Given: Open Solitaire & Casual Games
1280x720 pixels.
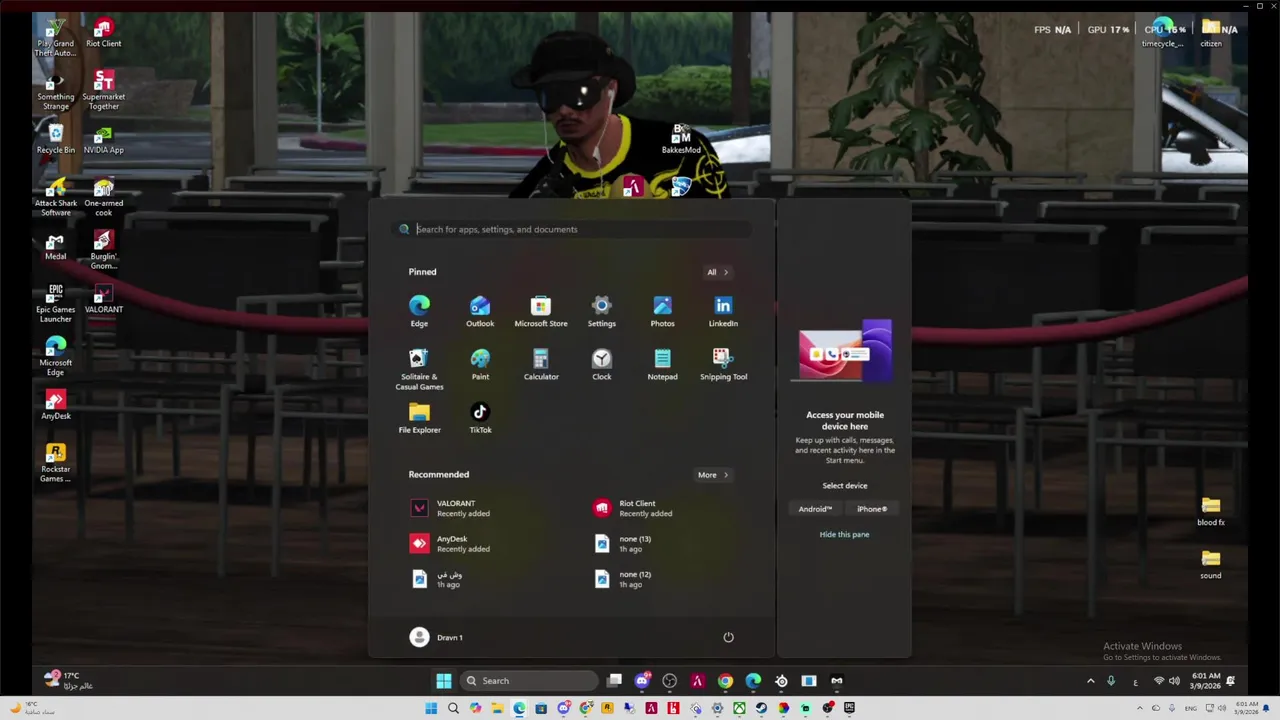Looking at the screenshot, I should (x=419, y=368).
